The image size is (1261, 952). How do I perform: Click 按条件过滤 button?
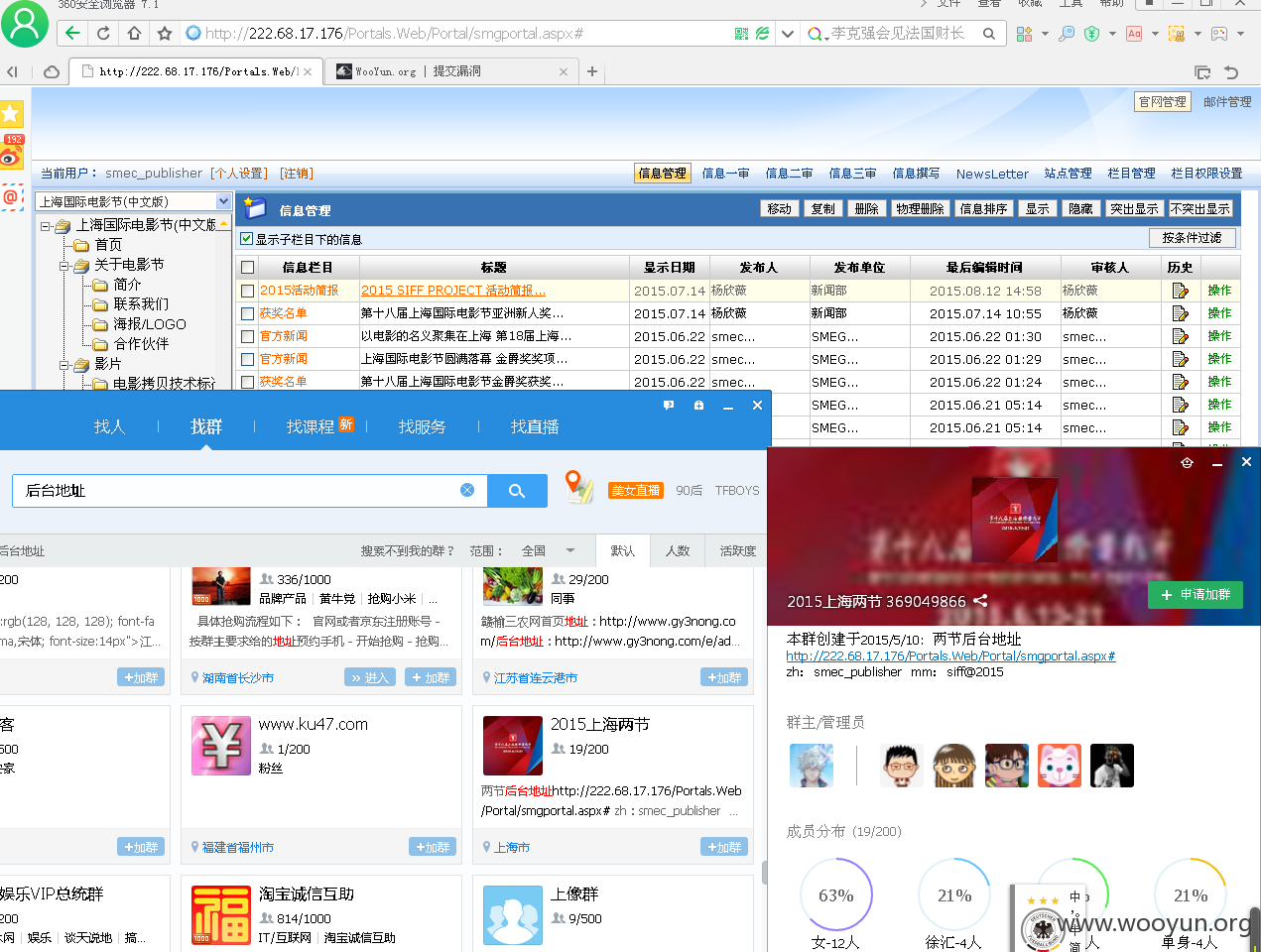[x=1193, y=238]
